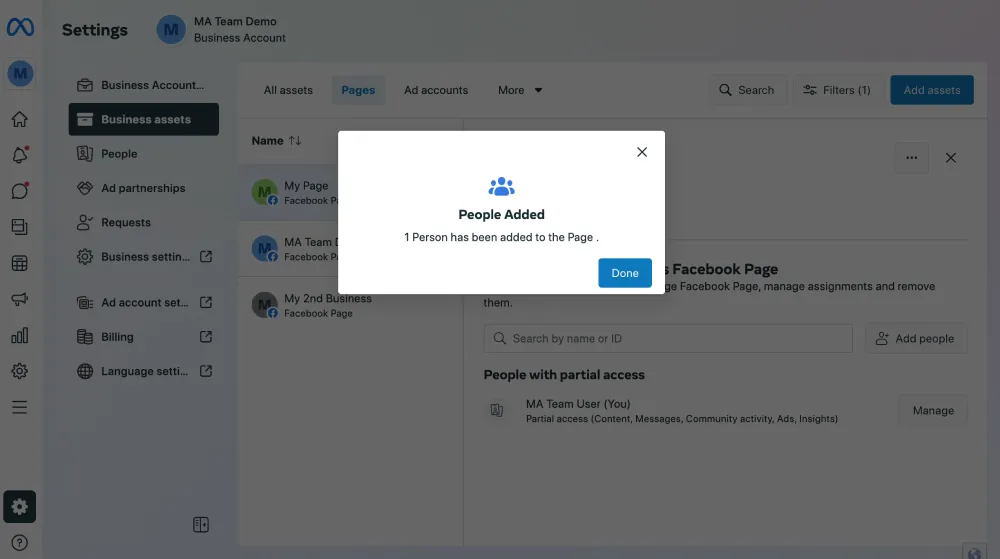
Task: Open the Ads megaphone icon
Action: pos(19,300)
